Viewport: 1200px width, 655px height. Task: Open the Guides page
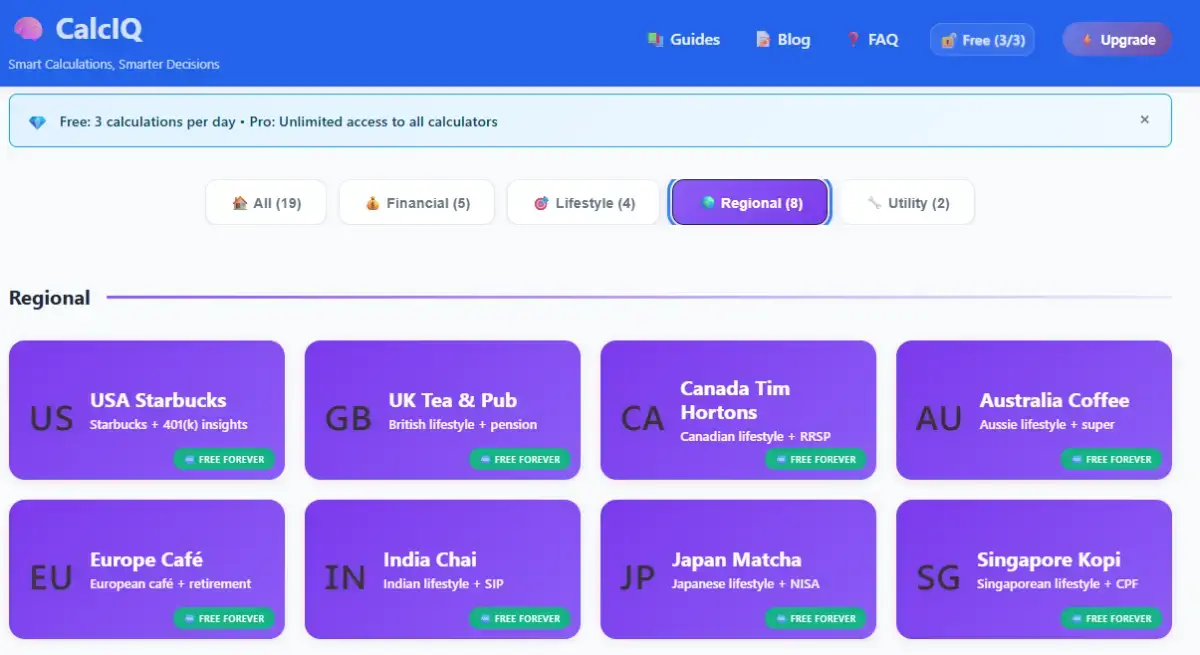[x=684, y=40]
